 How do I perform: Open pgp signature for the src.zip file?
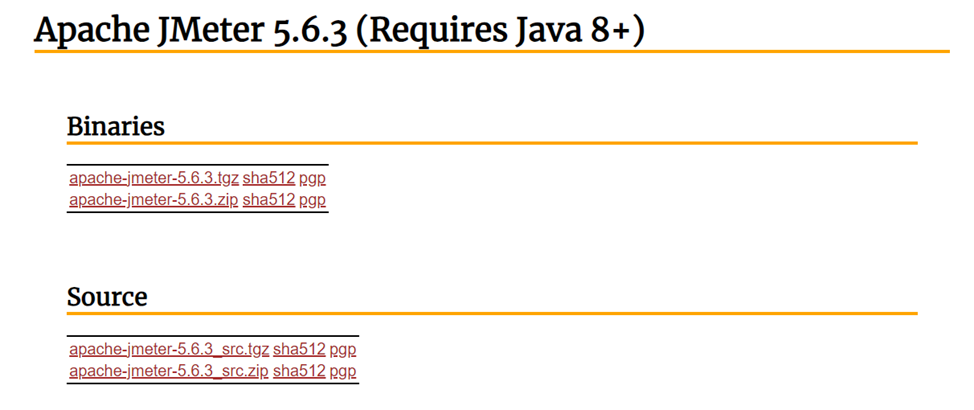[343, 372]
